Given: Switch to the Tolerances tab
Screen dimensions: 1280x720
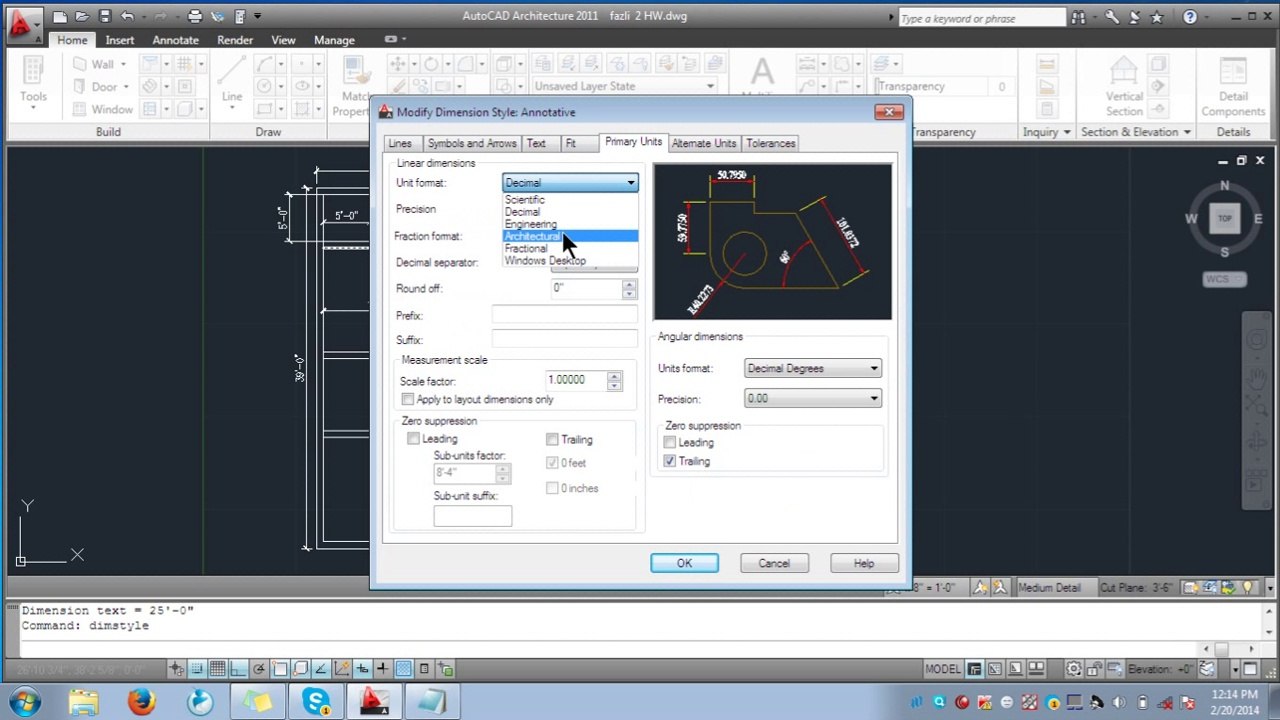Looking at the screenshot, I should [771, 144].
